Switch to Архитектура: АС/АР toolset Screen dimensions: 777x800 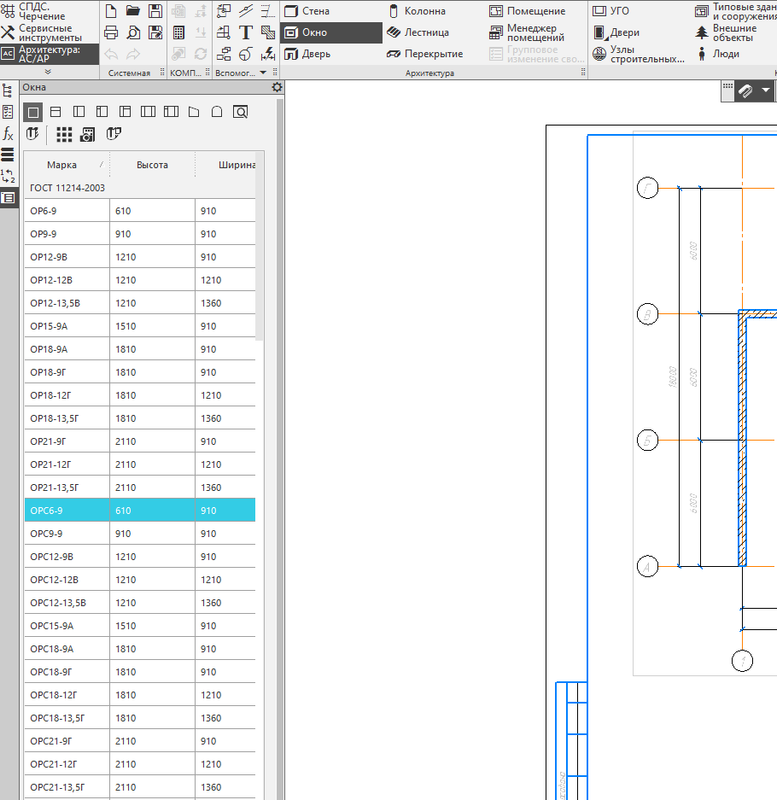coord(49,54)
